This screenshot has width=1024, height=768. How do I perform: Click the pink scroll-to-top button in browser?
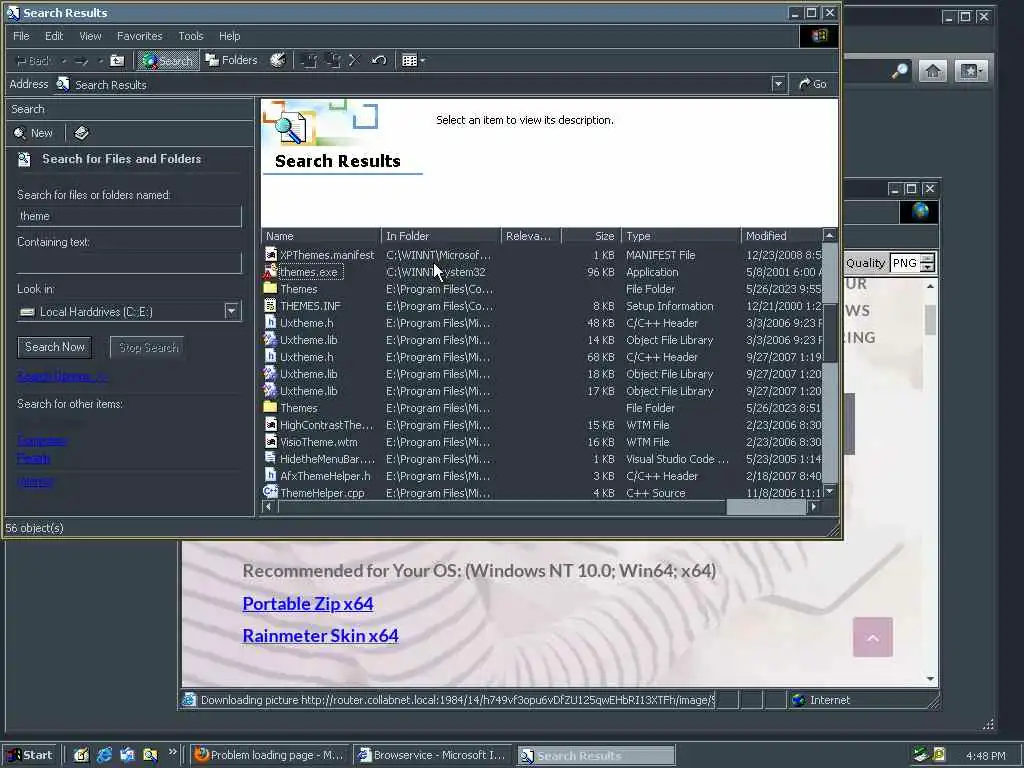click(x=872, y=637)
